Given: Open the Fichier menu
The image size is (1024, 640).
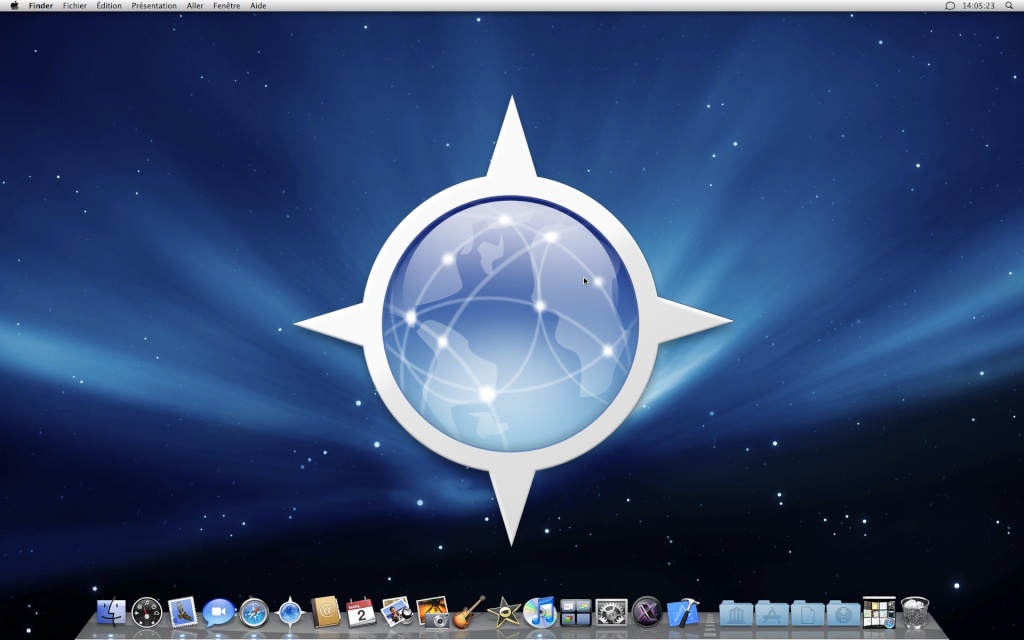Looking at the screenshot, I should [74, 5].
